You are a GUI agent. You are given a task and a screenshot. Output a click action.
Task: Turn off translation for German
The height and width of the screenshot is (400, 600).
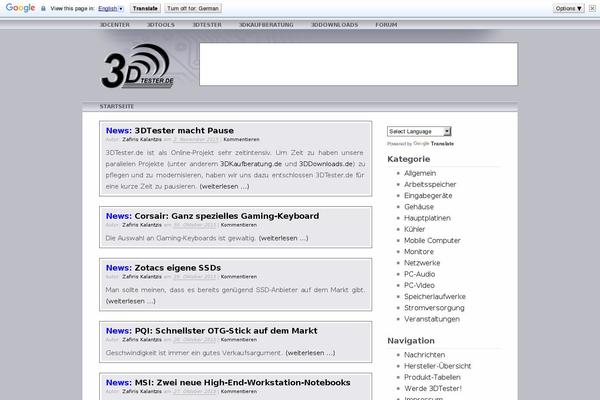193,8
